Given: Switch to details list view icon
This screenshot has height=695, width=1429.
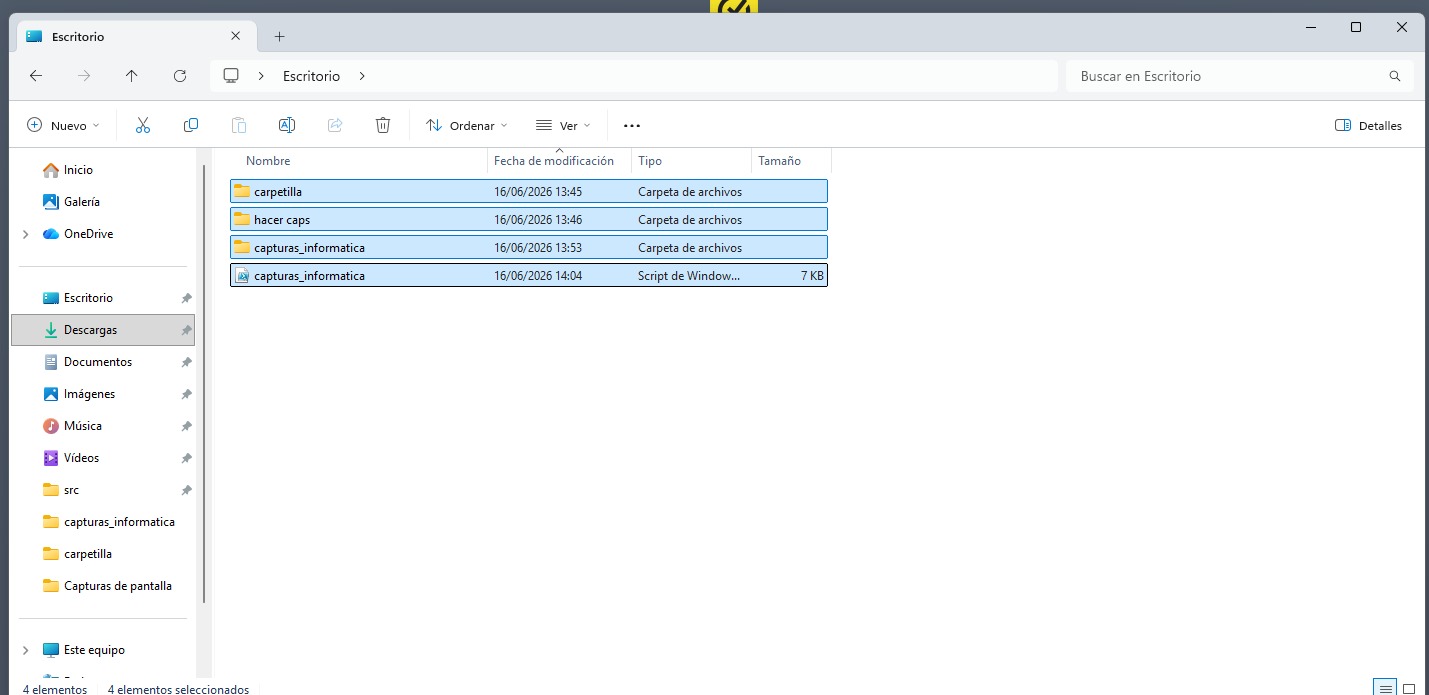Looking at the screenshot, I should point(1385,688).
